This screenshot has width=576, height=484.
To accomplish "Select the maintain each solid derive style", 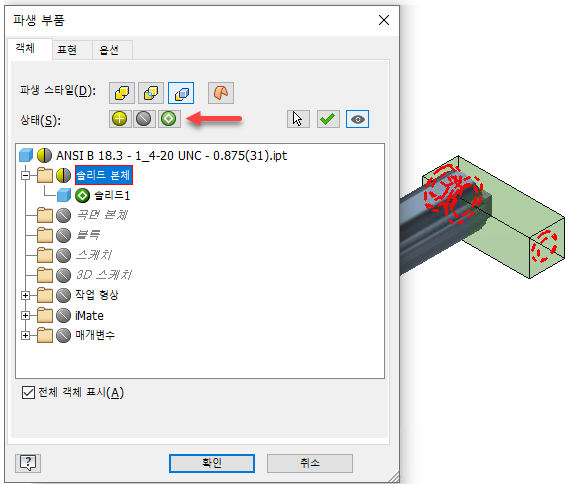I will click(181, 93).
